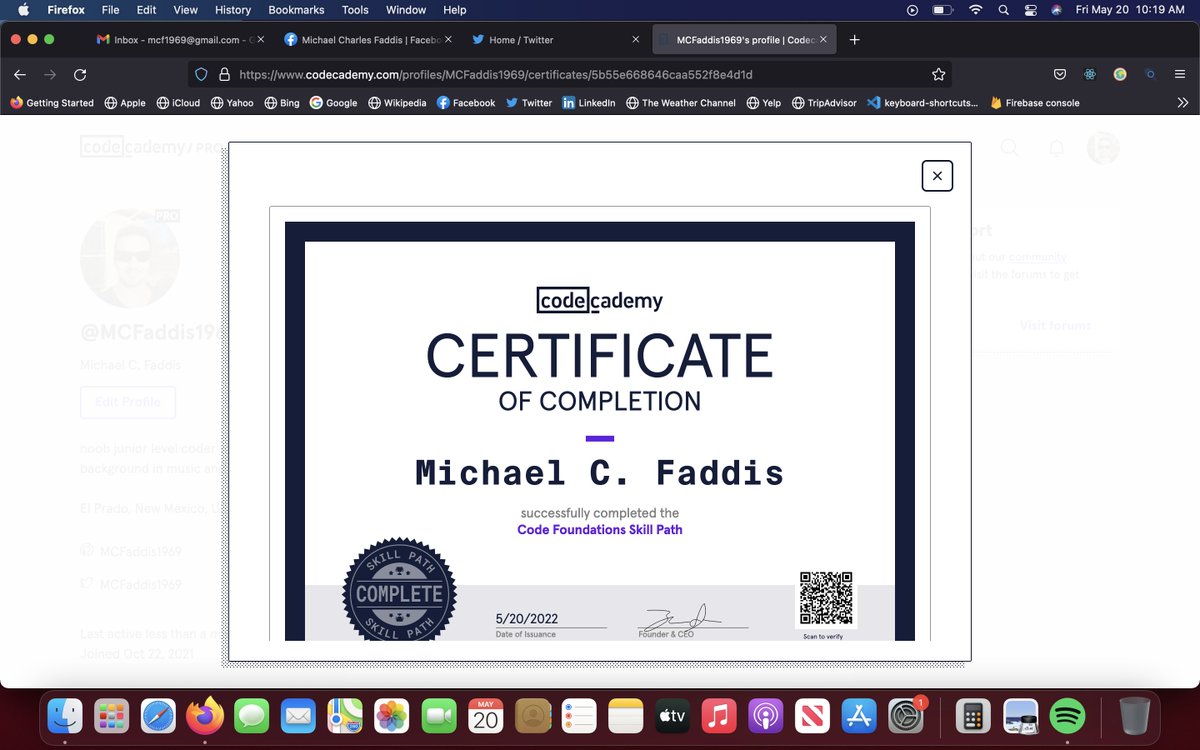Open Calendar from the Dock
1200x750 pixels.
coord(486,716)
